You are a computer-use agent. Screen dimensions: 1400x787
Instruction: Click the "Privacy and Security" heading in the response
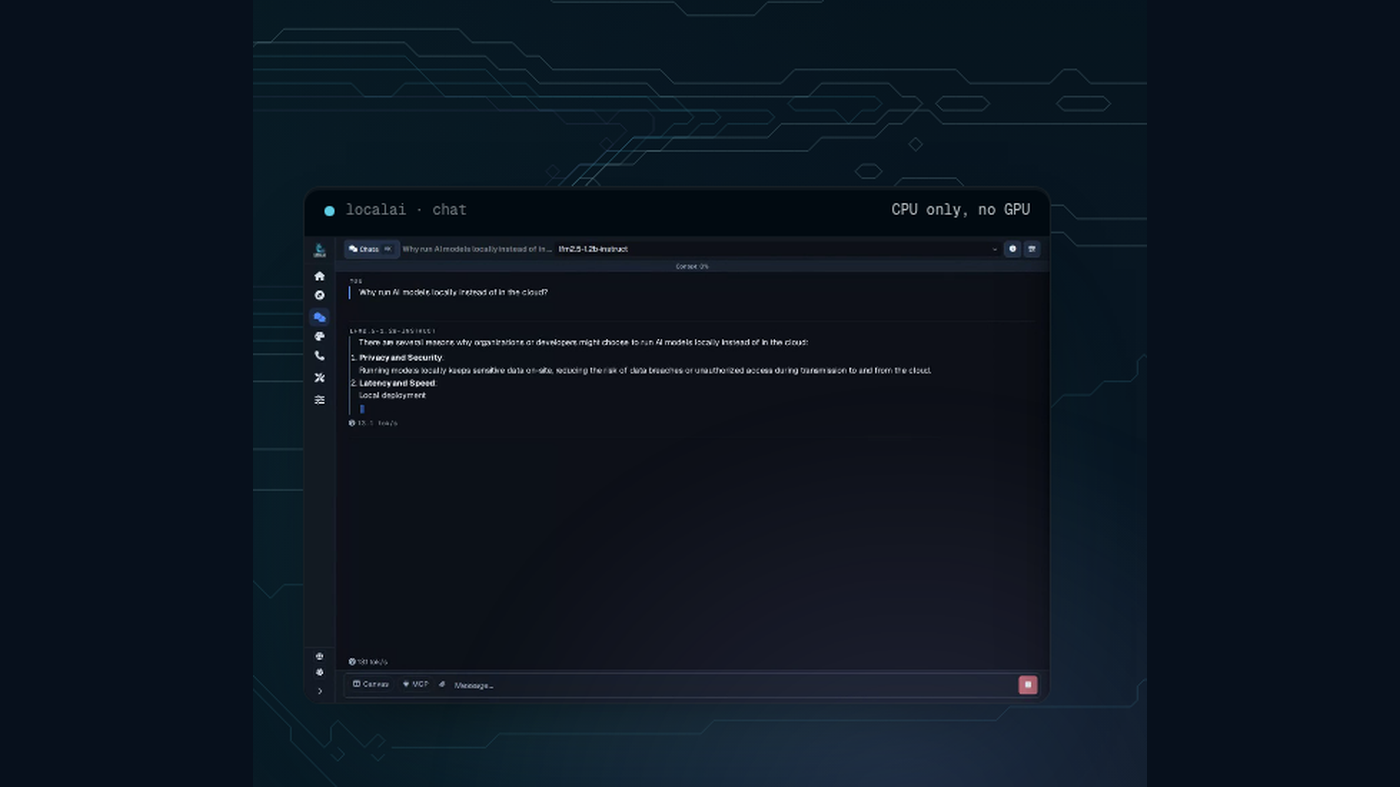click(x=400, y=358)
